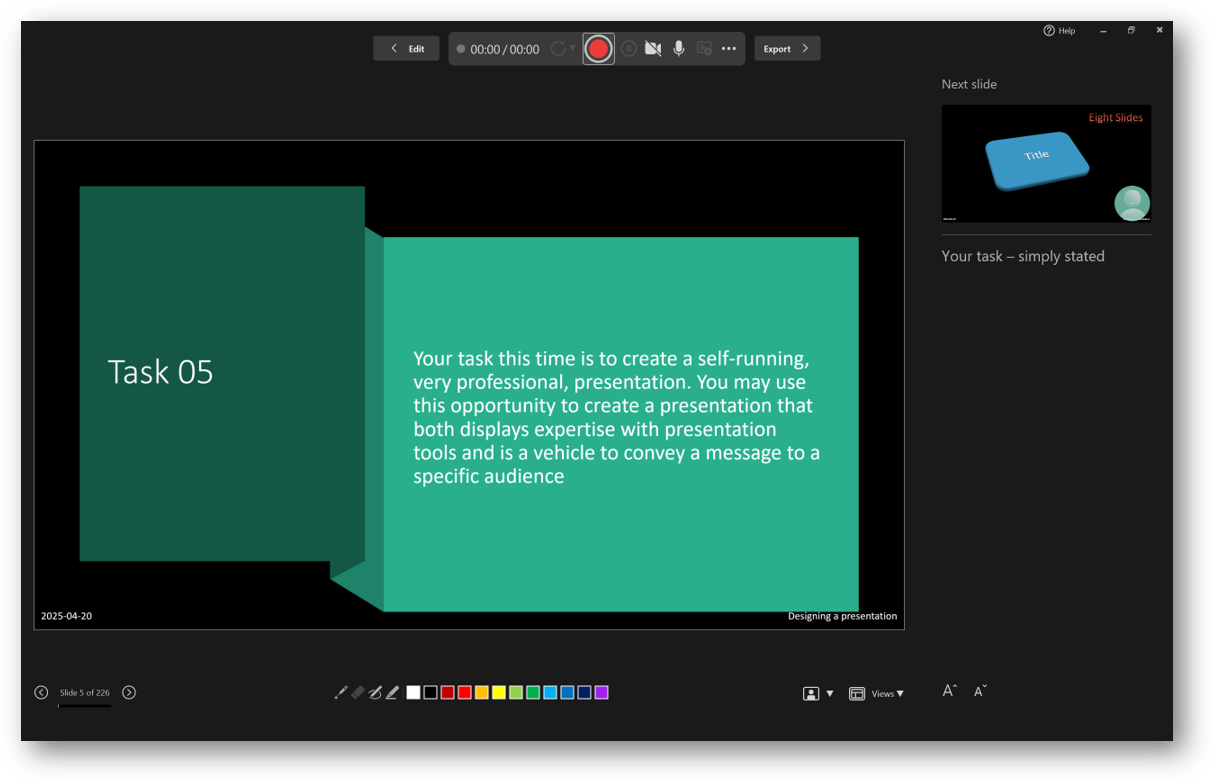The height and width of the screenshot is (783, 1215).
Task: Open Help from the title bar
Action: pyautogui.click(x=1059, y=30)
